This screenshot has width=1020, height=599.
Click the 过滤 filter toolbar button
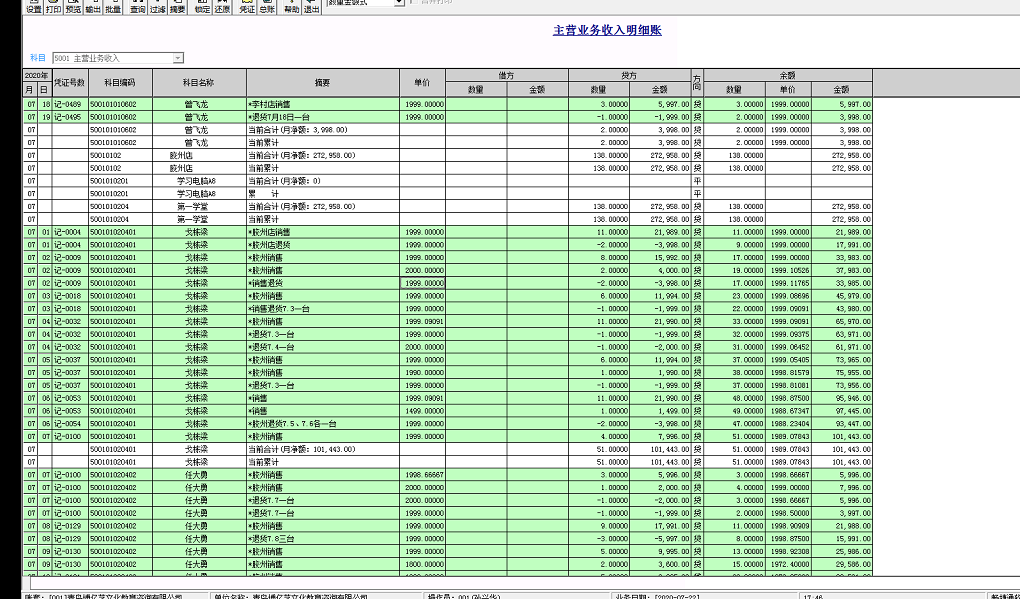[157, 8]
